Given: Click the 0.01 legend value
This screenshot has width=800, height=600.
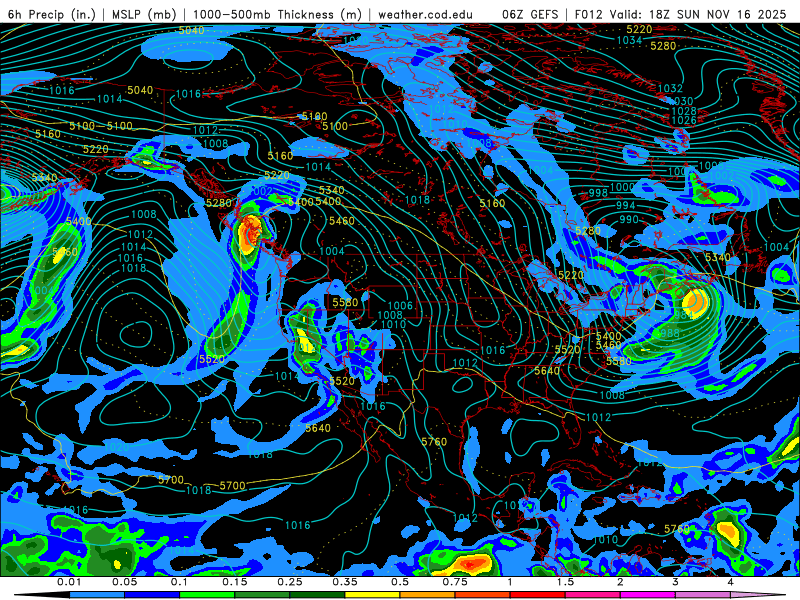Looking at the screenshot, I should (69, 582).
